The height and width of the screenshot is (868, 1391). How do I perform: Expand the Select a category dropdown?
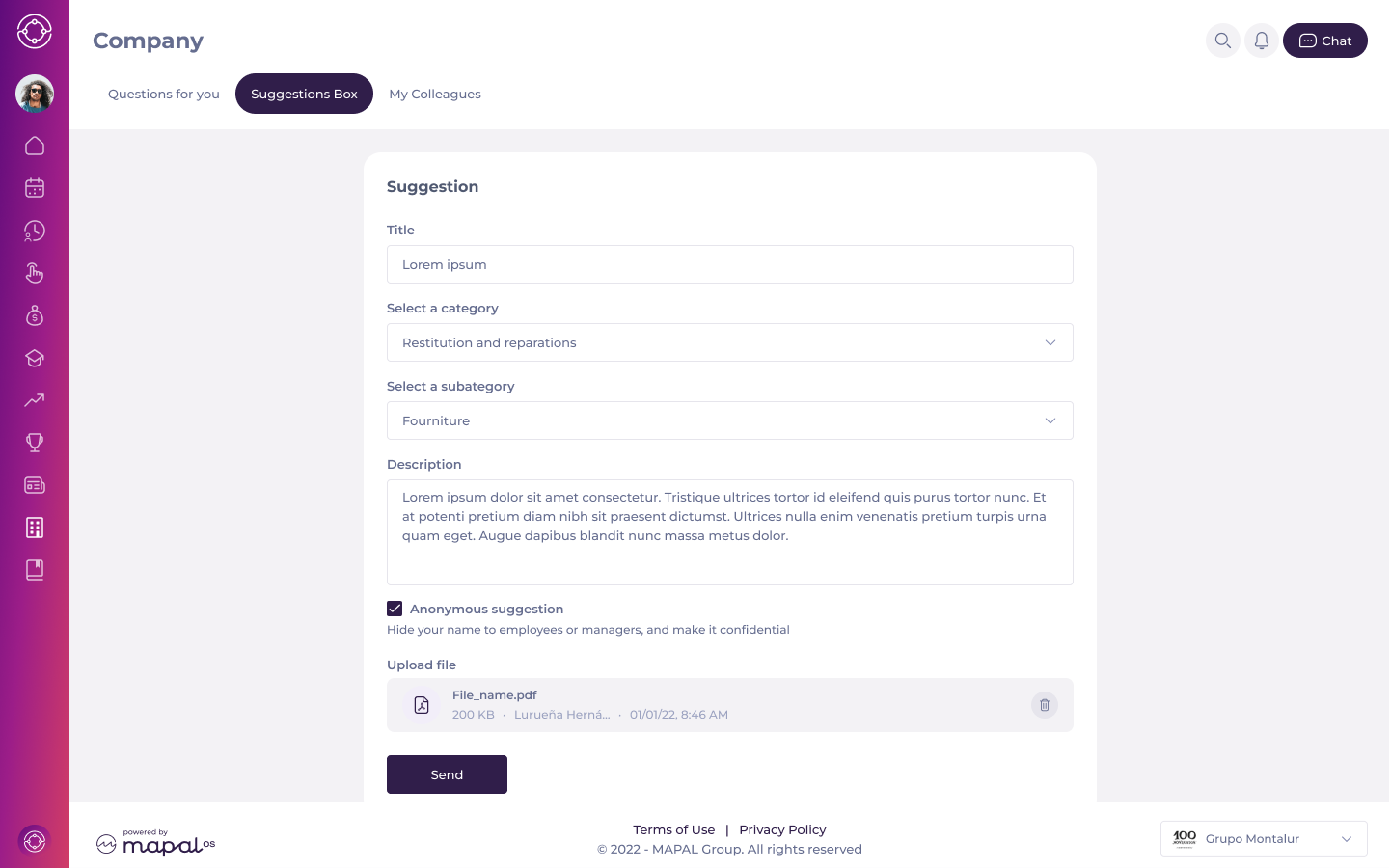coord(730,342)
